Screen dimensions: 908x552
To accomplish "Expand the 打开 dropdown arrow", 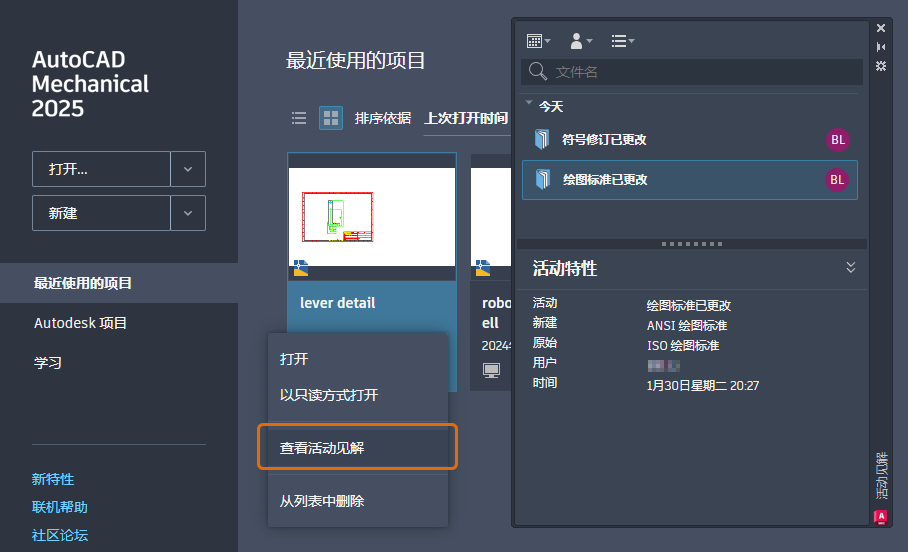I will tap(188, 169).
